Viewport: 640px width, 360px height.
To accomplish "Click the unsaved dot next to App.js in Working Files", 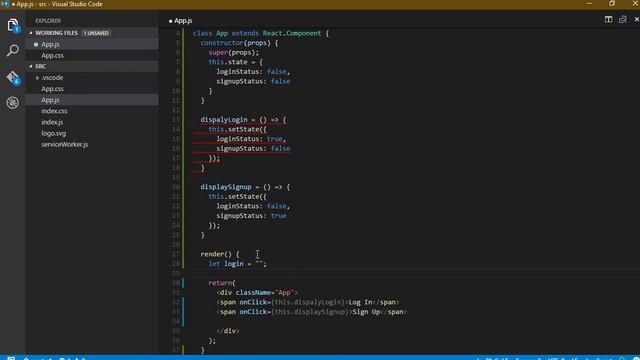I will coord(36,44).
